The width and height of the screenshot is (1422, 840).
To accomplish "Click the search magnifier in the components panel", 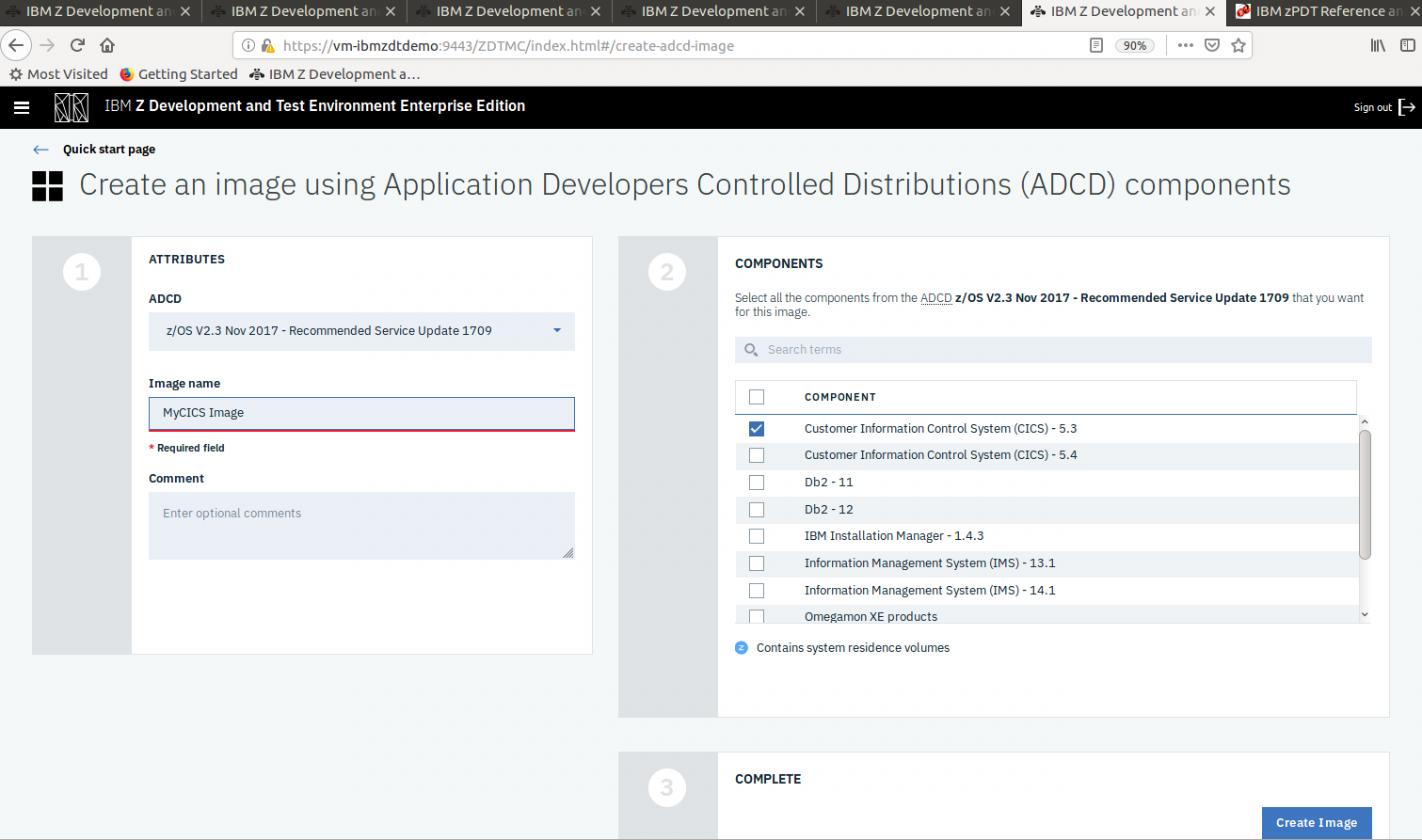I will tap(750, 349).
